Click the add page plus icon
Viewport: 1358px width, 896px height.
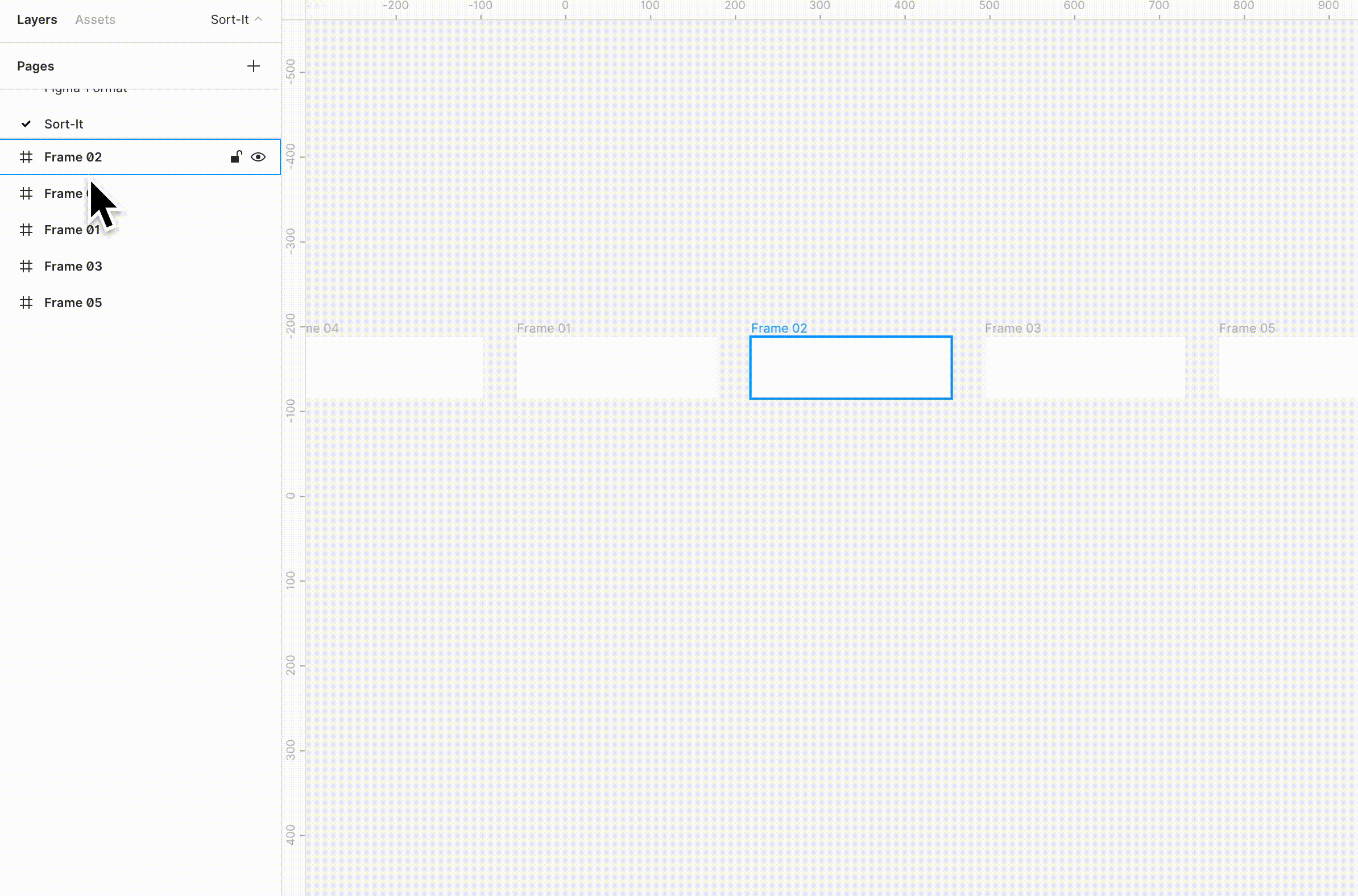pyautogui.click(x=253, y=67)
